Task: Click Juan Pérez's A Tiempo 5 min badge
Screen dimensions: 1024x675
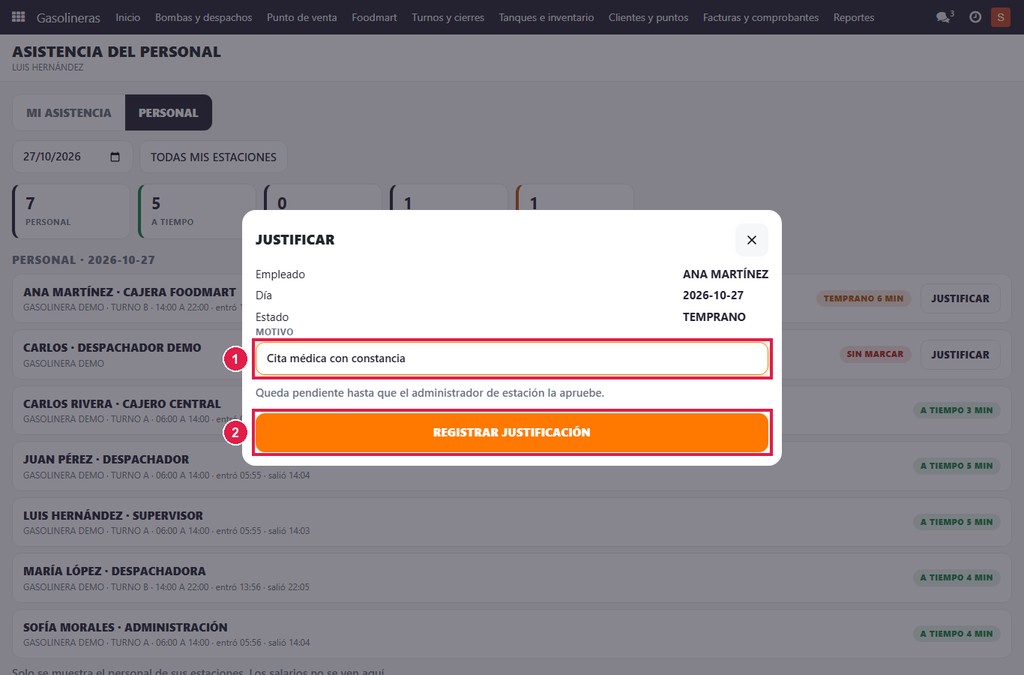Action: [956, 465]
